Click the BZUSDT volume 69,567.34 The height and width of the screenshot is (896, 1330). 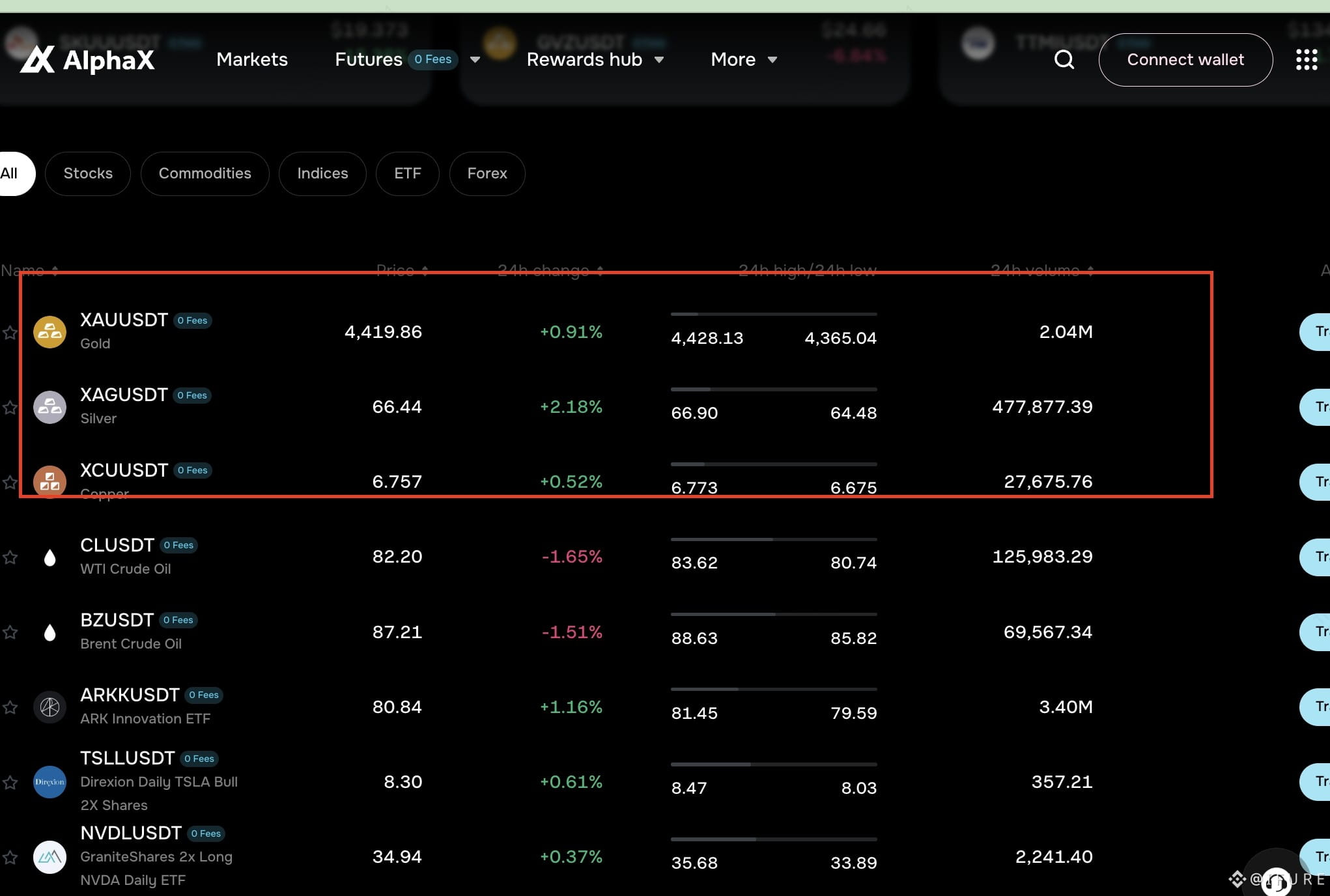tap(1048, 632)
